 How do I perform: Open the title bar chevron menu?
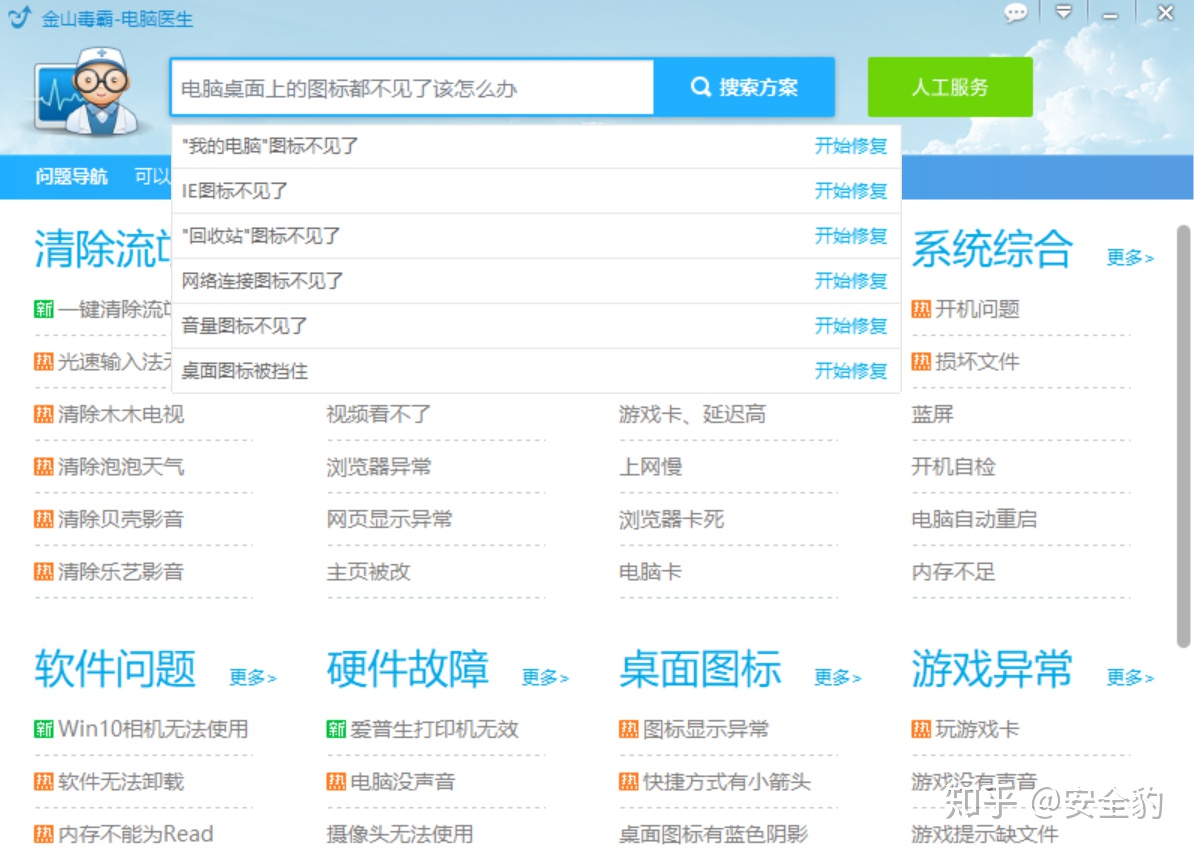click(1064, 13)
